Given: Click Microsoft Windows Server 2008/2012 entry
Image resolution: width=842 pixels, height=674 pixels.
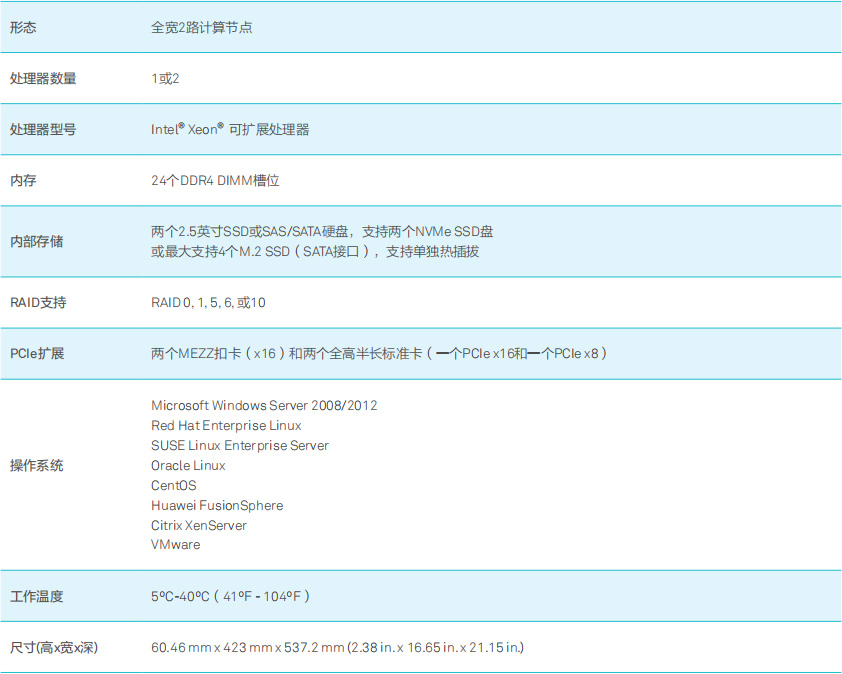Looking at the screenshot, I should 264,406.
